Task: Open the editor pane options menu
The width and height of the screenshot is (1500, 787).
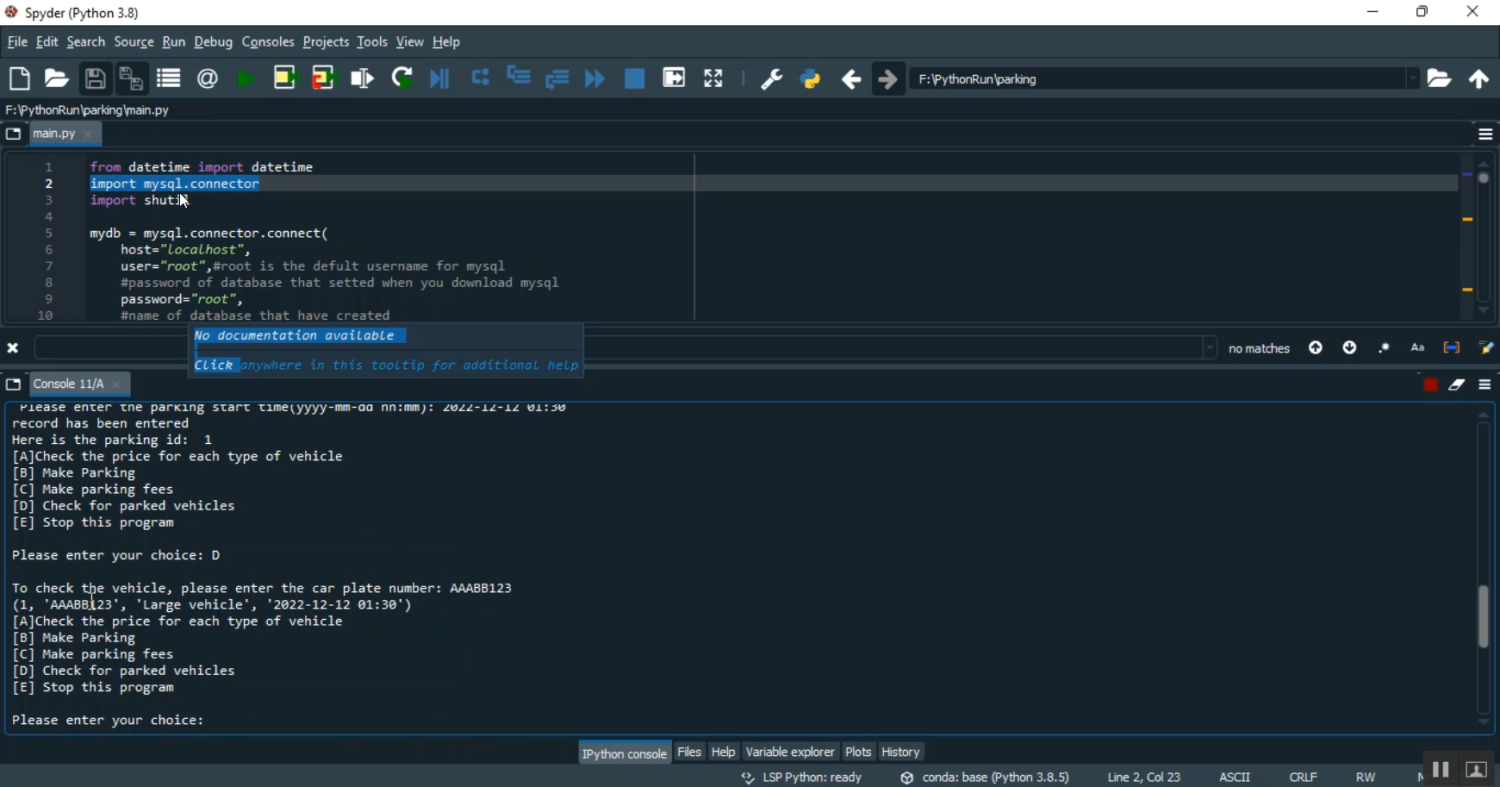Action: [x=1485, y=134]
